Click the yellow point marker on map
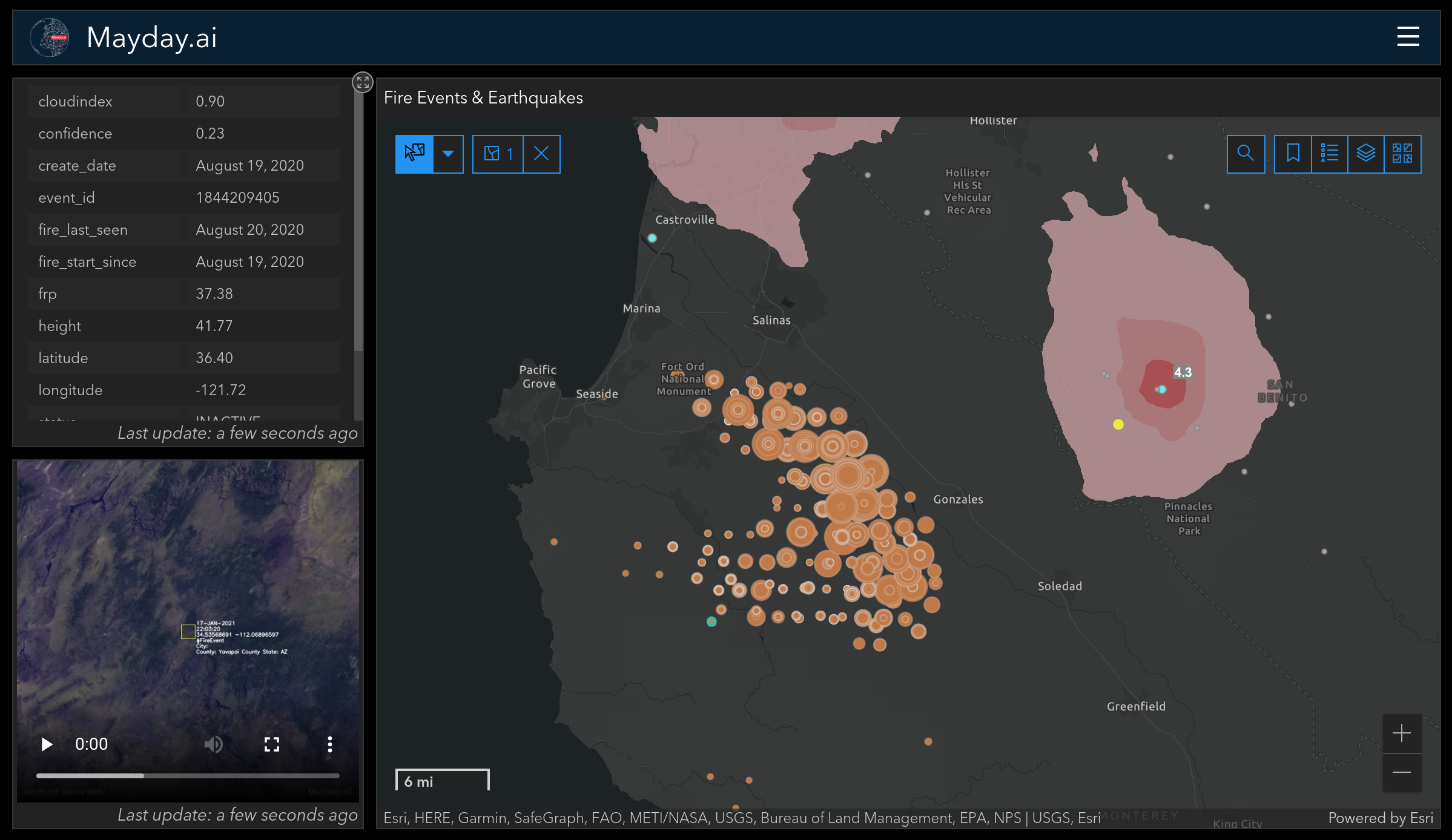This screenshot has width=1452, height=840. coord(1118,424)
